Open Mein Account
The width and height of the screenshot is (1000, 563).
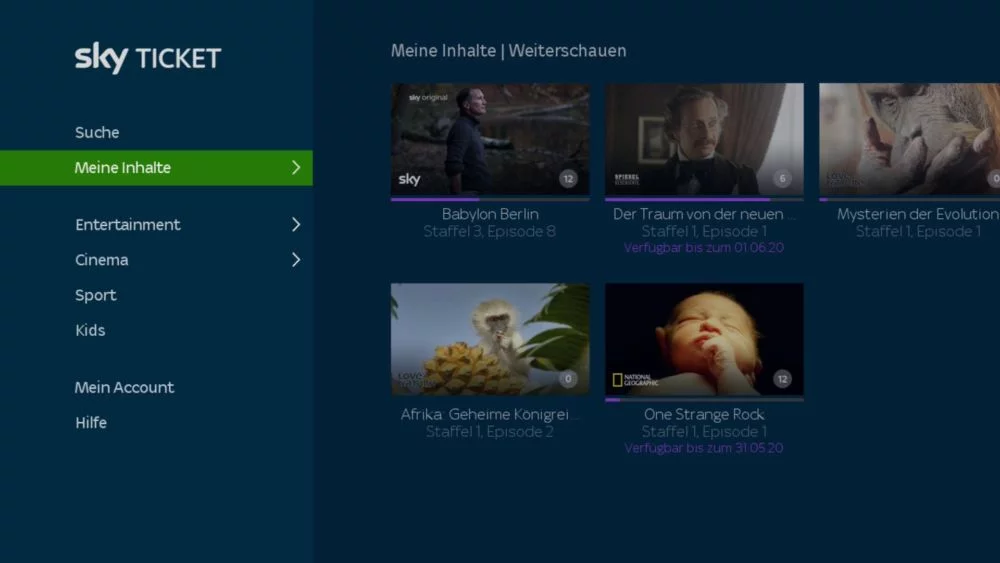pyautogui.click(x=124, y=387)
